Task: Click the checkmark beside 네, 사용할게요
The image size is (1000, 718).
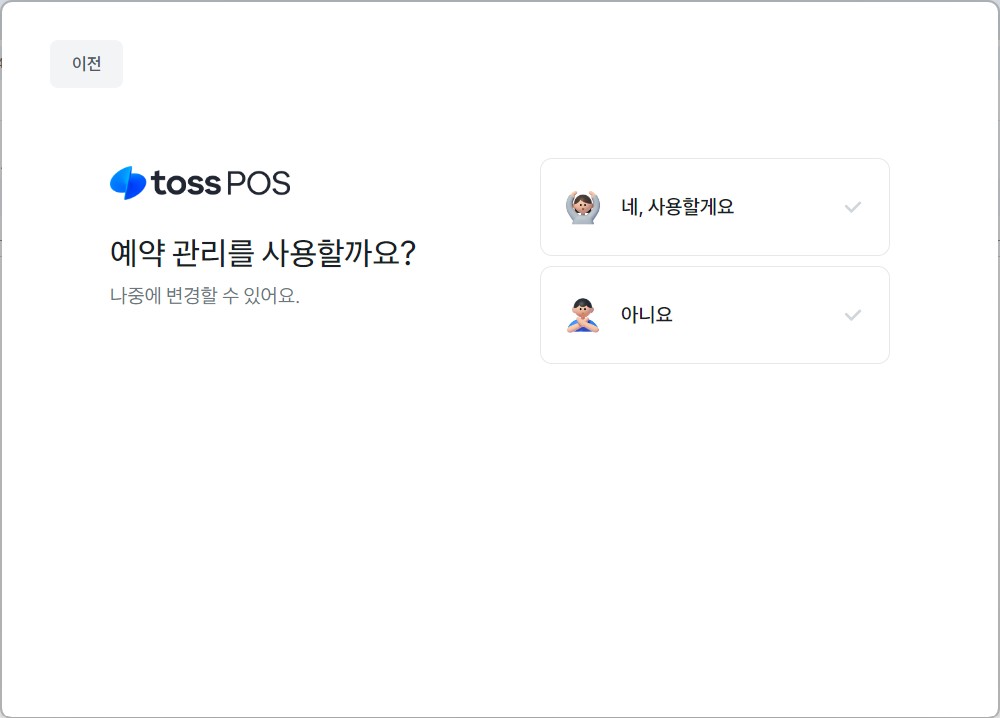Action: (x=852, y=207)
